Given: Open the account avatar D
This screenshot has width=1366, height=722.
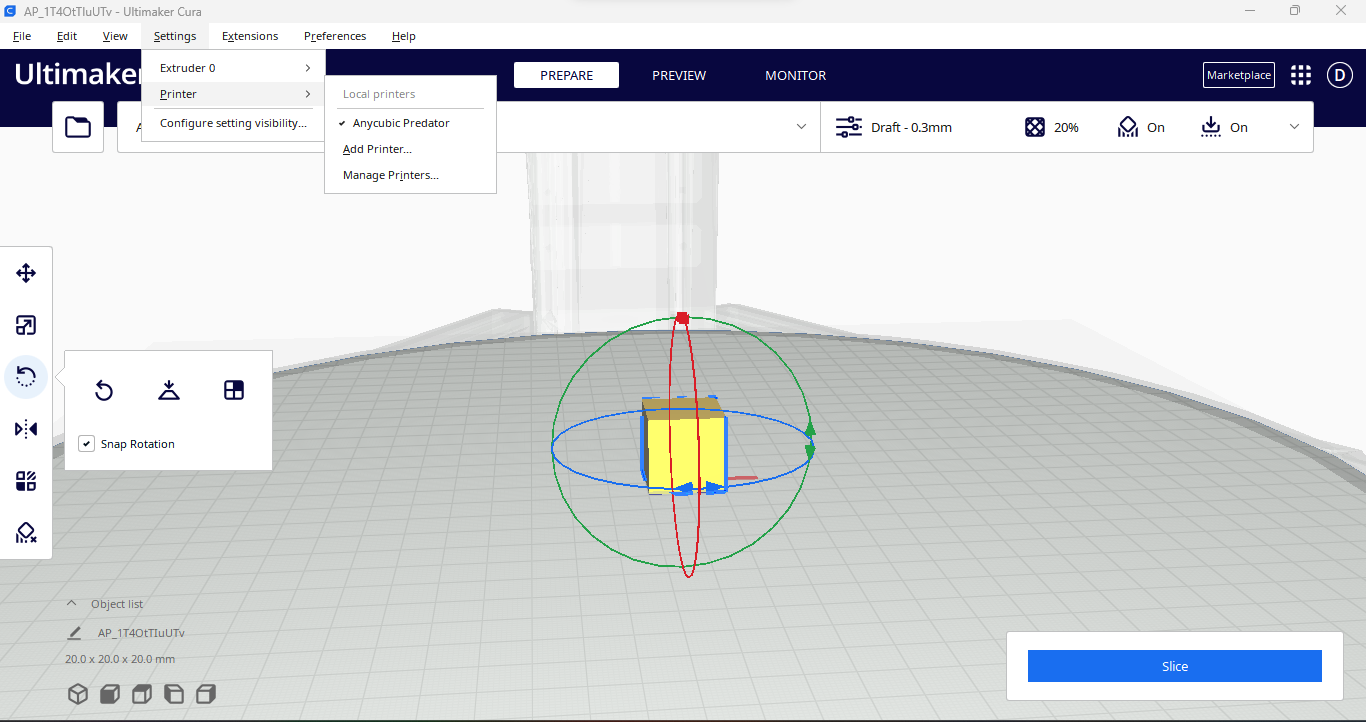Looking at the screenshot, I should tap(1340, 75).
